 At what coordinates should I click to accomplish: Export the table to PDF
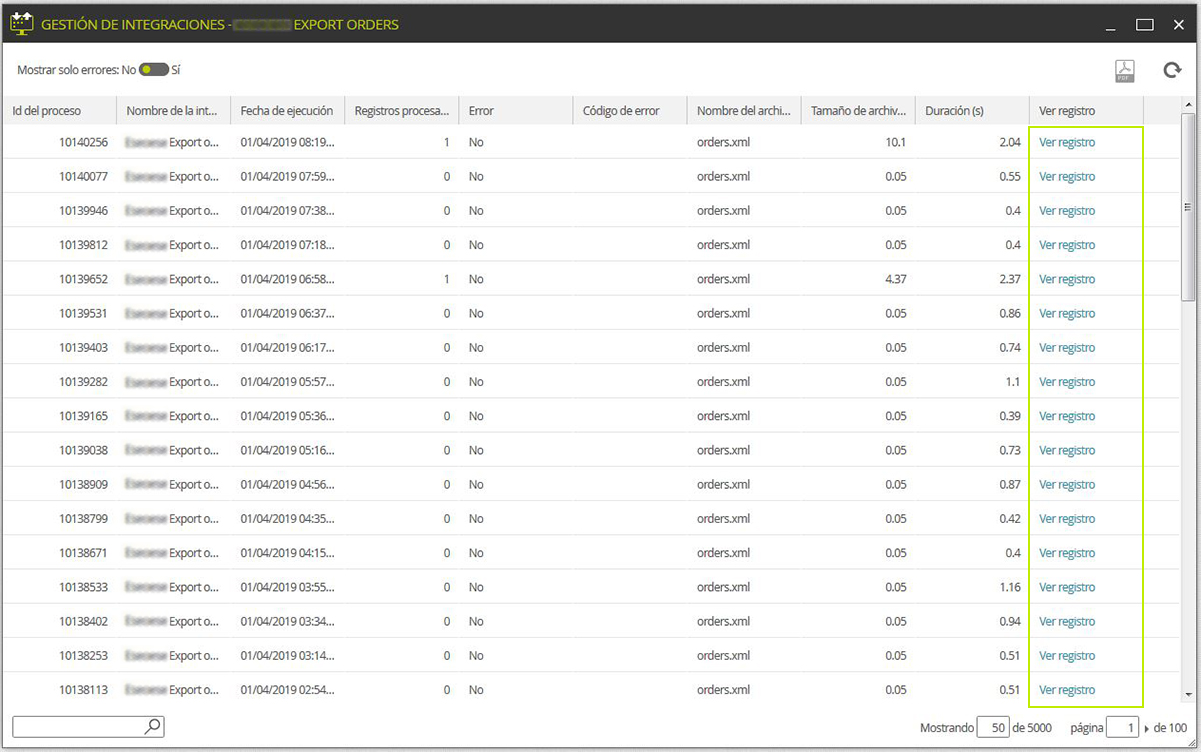pyautogui.click(x=1125, y=71)
